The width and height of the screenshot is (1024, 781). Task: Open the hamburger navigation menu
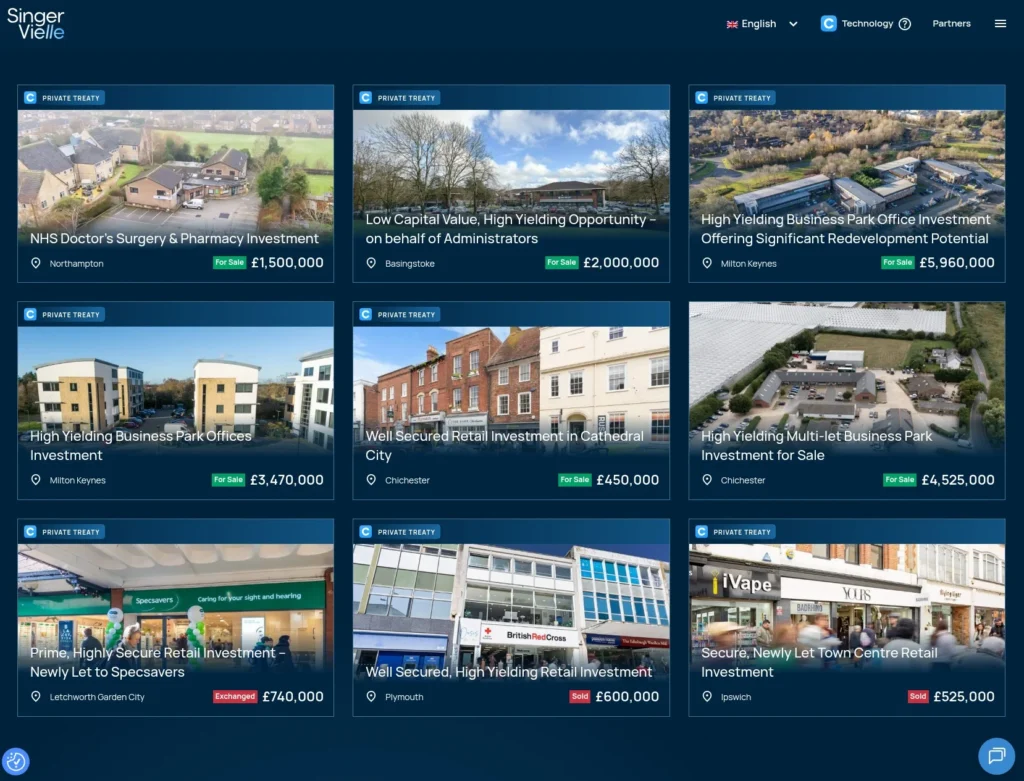coord(1000,23)
